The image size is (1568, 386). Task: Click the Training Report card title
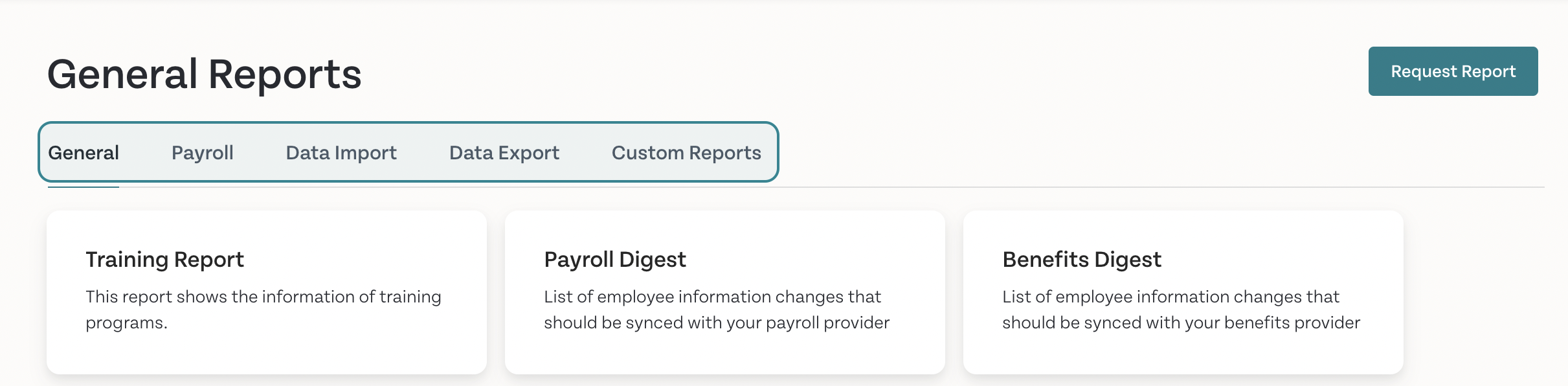coord(165,260)
